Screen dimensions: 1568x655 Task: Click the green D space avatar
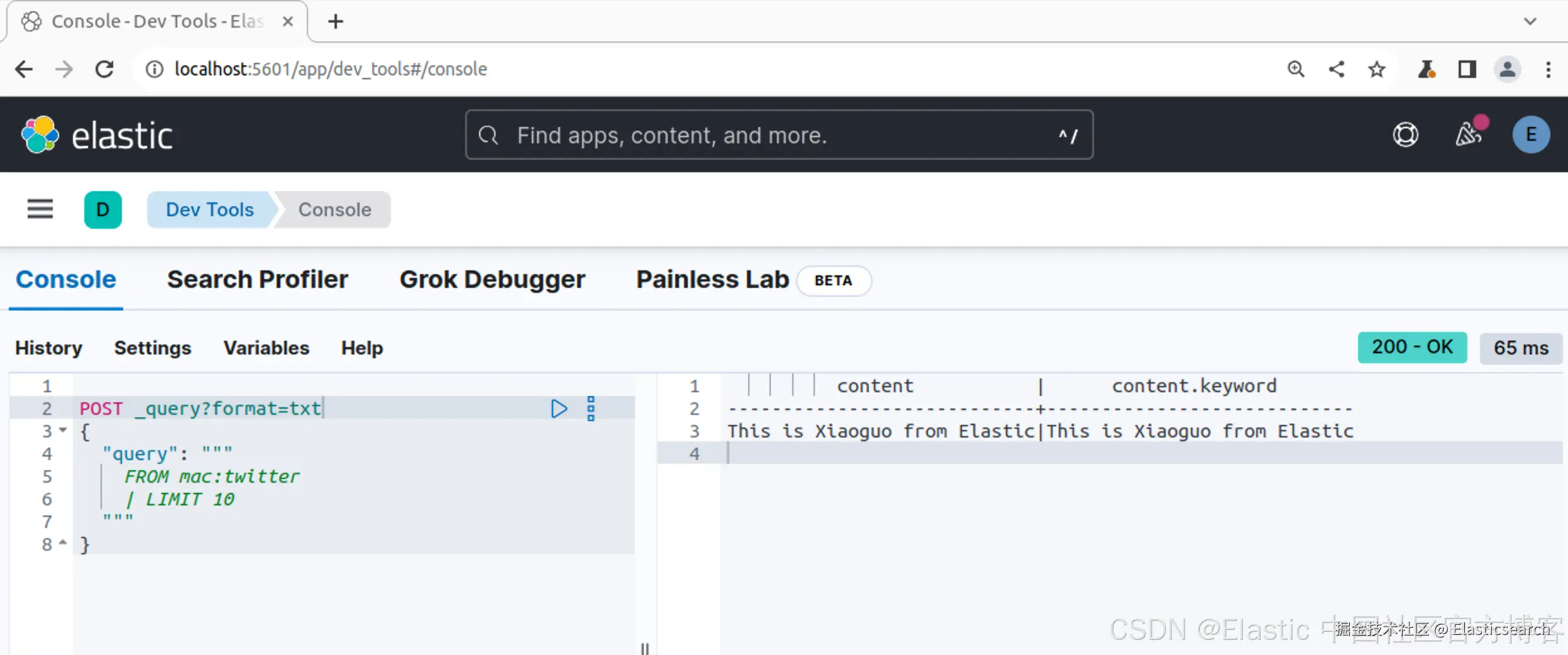(x=102, y=209)
